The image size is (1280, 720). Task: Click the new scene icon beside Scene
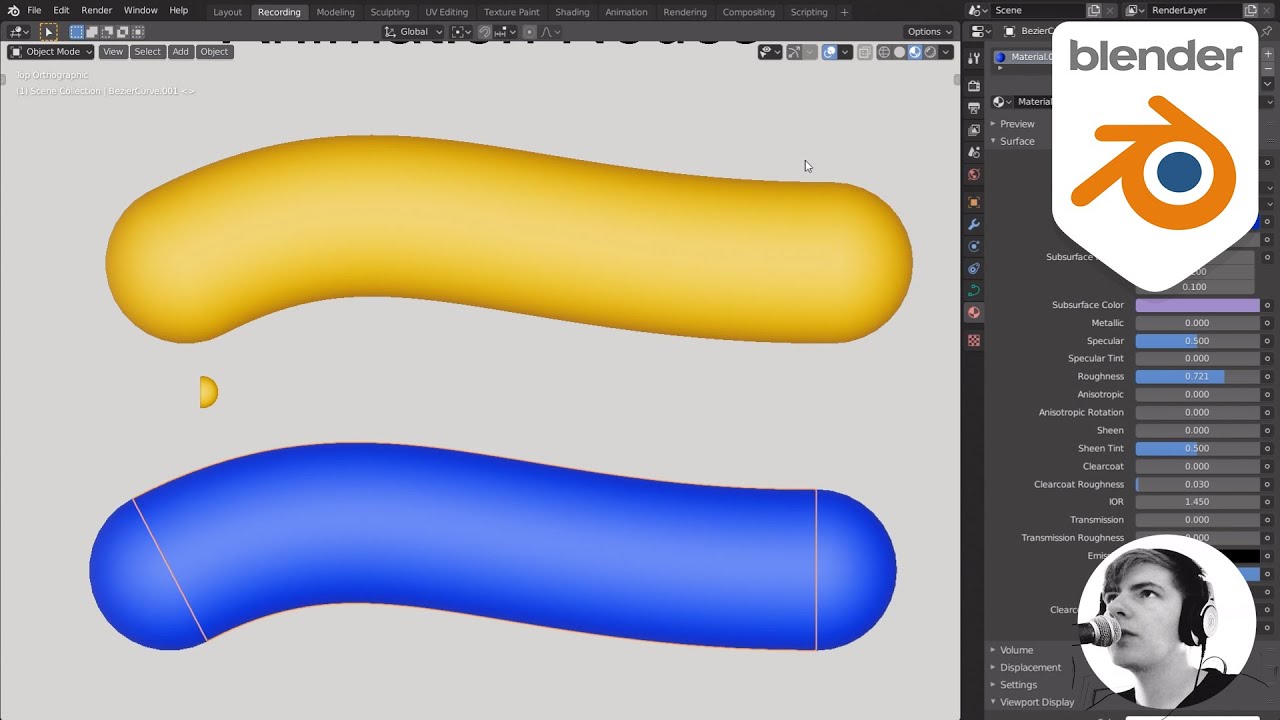point(1094,10)
